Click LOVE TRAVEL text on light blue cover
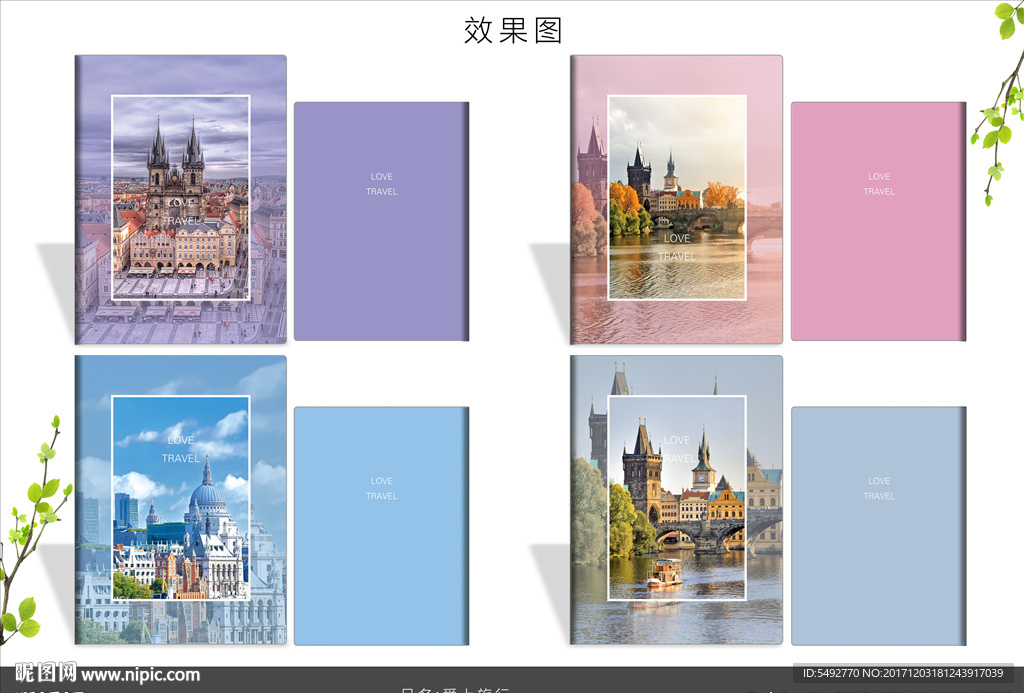This screenshot has height=693, width=1024. pyautogui.click(x=381, y=488)
